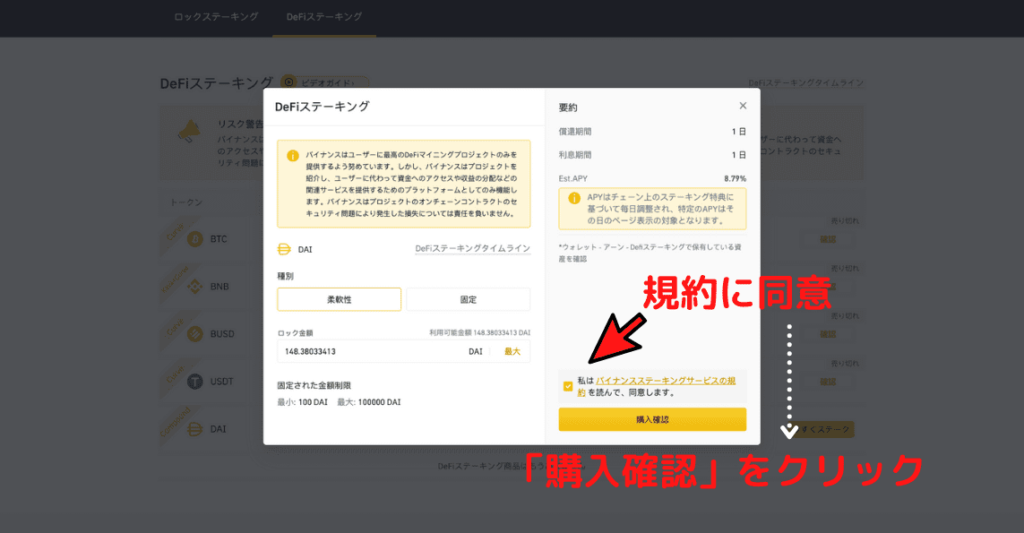Click the warning info icon in the notice
1024x533 pixels.
(293, 155)
